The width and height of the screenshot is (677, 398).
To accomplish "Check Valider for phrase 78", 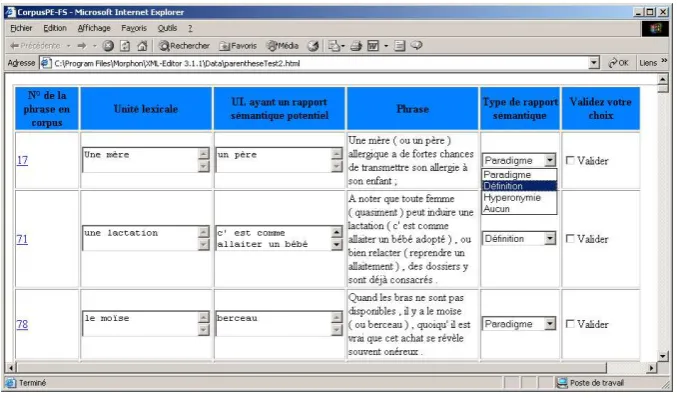I will click(x=570, y=324).
